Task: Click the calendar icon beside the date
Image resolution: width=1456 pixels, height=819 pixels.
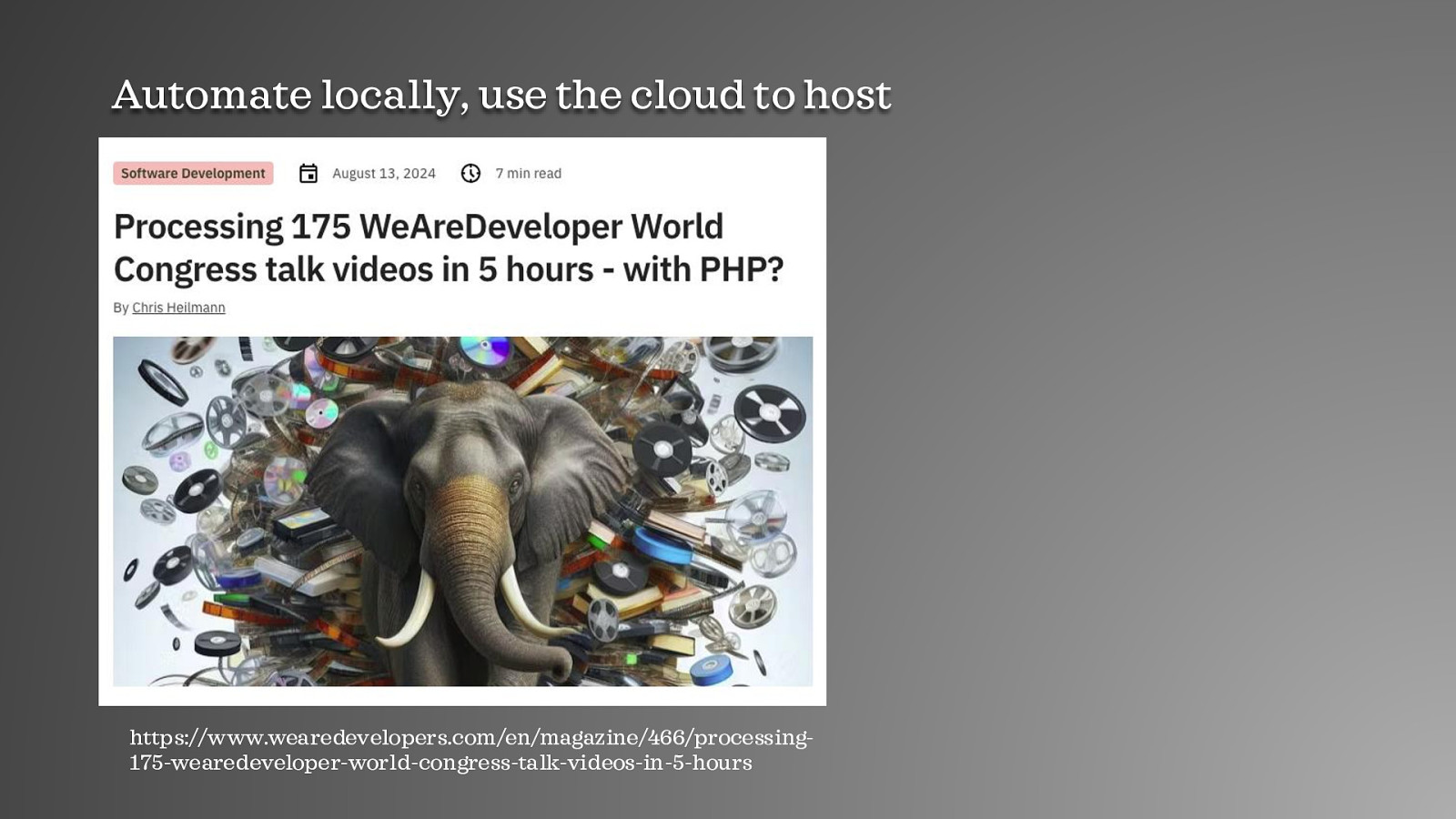Action: (308, 174)
